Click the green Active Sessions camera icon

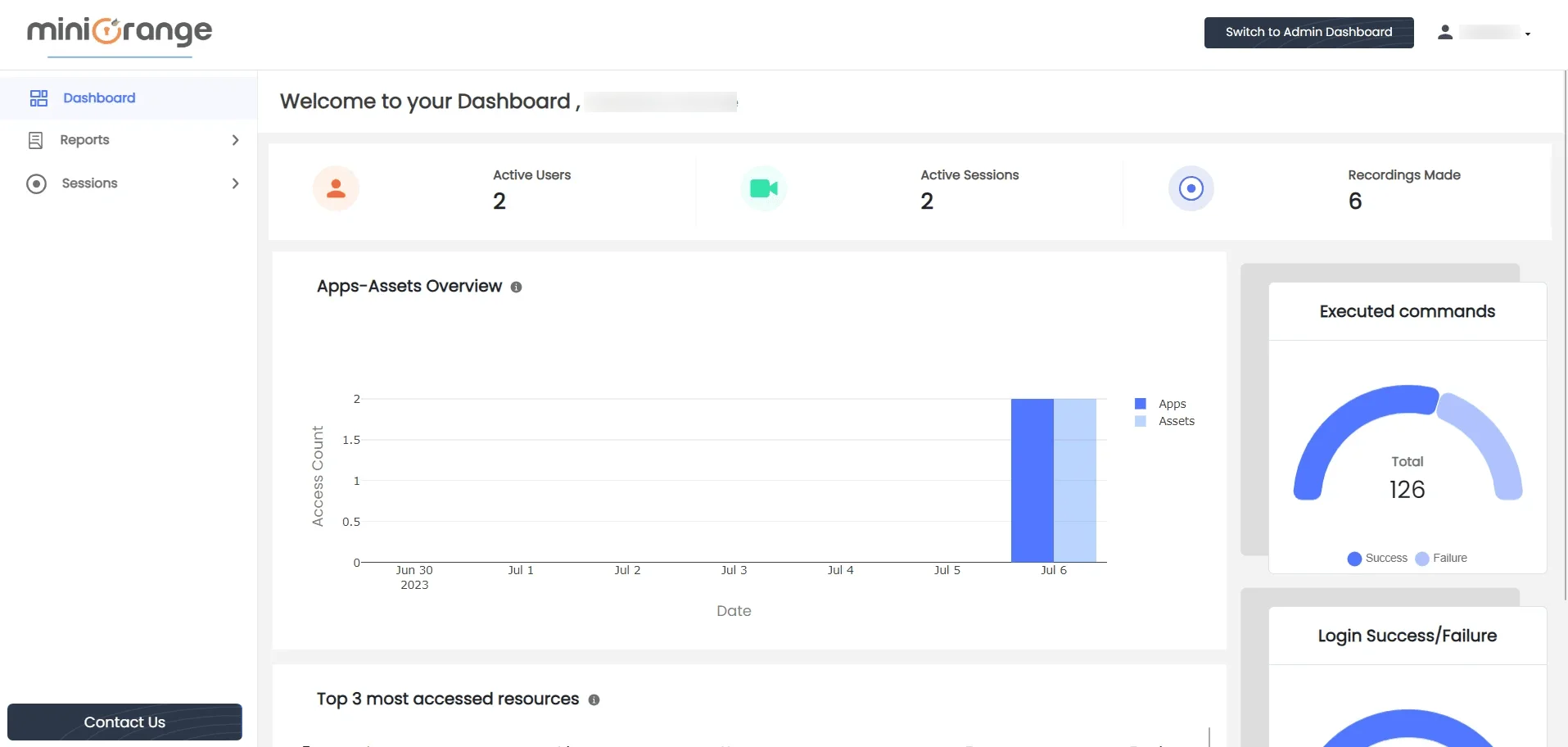(x=764, y=188)
